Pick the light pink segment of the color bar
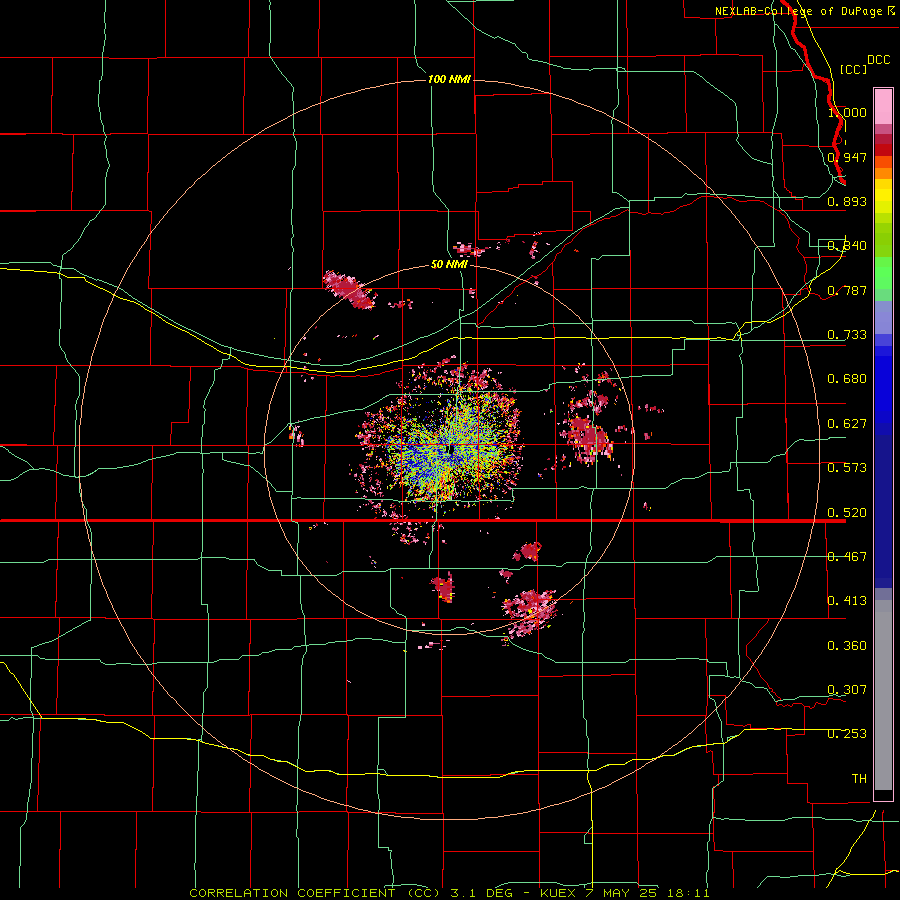This screenshot has width=900, height=900. point(883,107)
